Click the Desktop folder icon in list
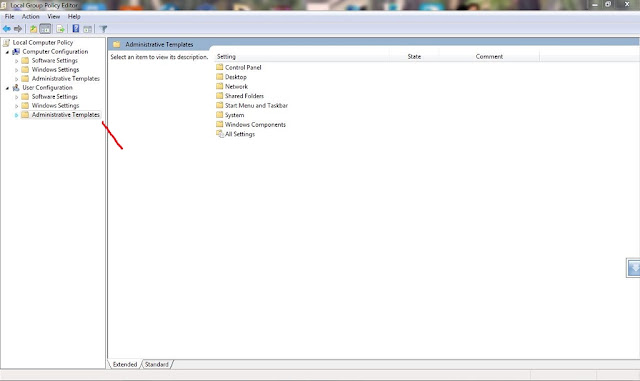 click(x=220, y=76)
